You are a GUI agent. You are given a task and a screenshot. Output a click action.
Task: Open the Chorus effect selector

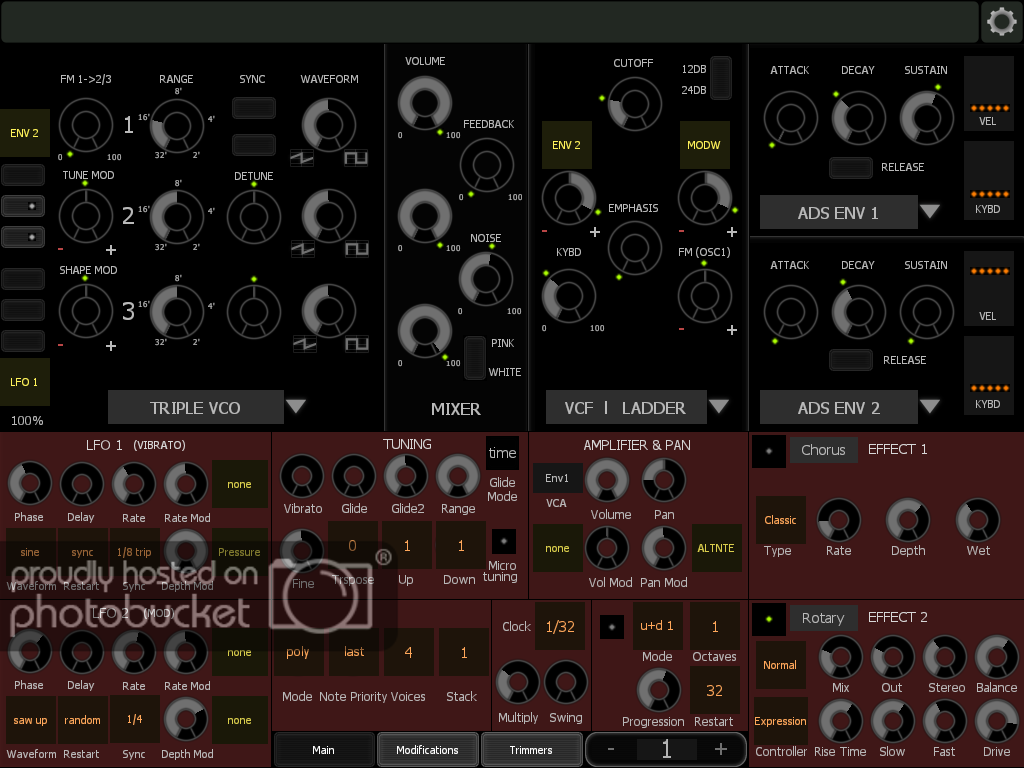[x=824, y=450]
